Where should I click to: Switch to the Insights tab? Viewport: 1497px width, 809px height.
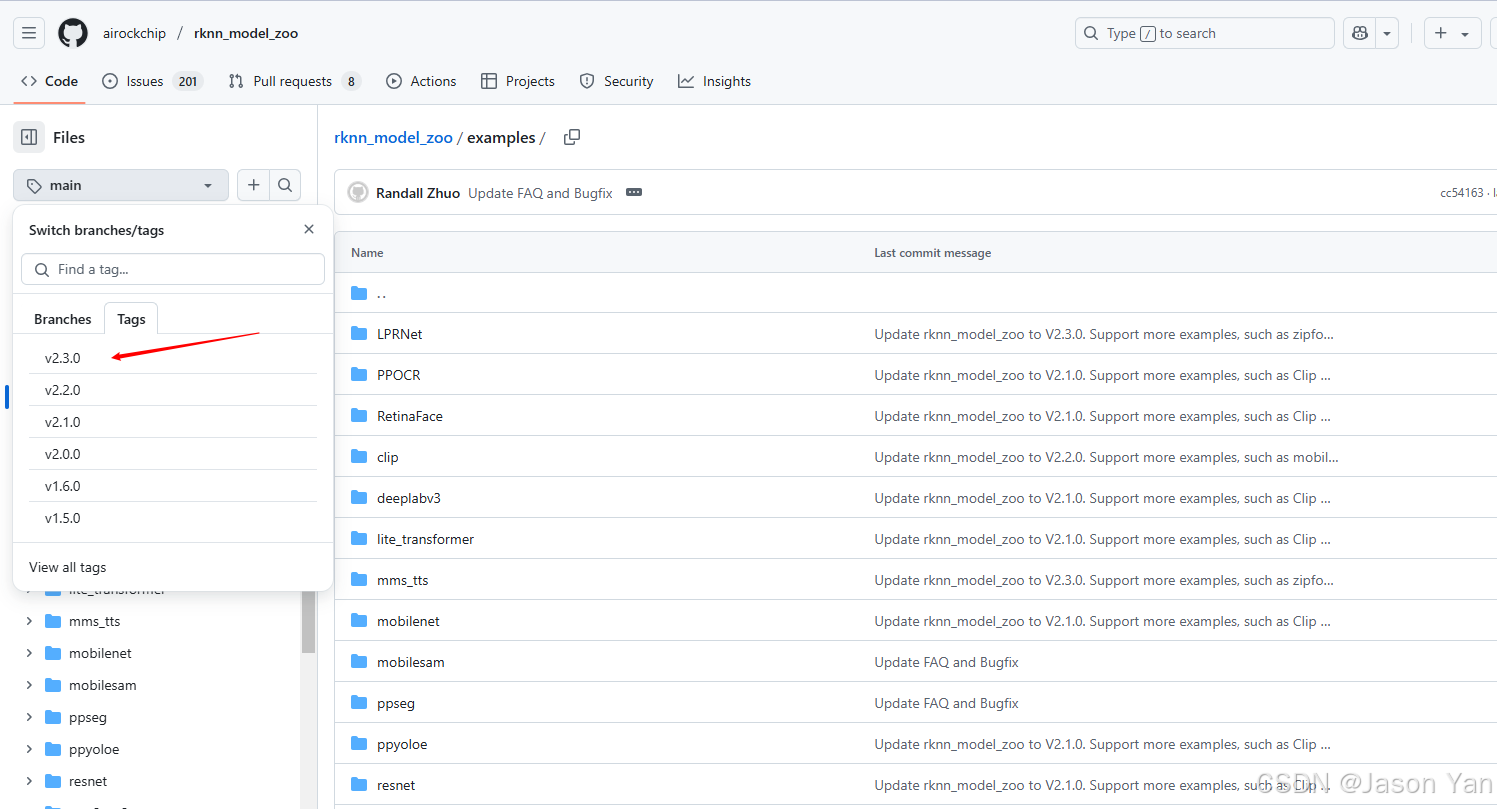(714, 81)
